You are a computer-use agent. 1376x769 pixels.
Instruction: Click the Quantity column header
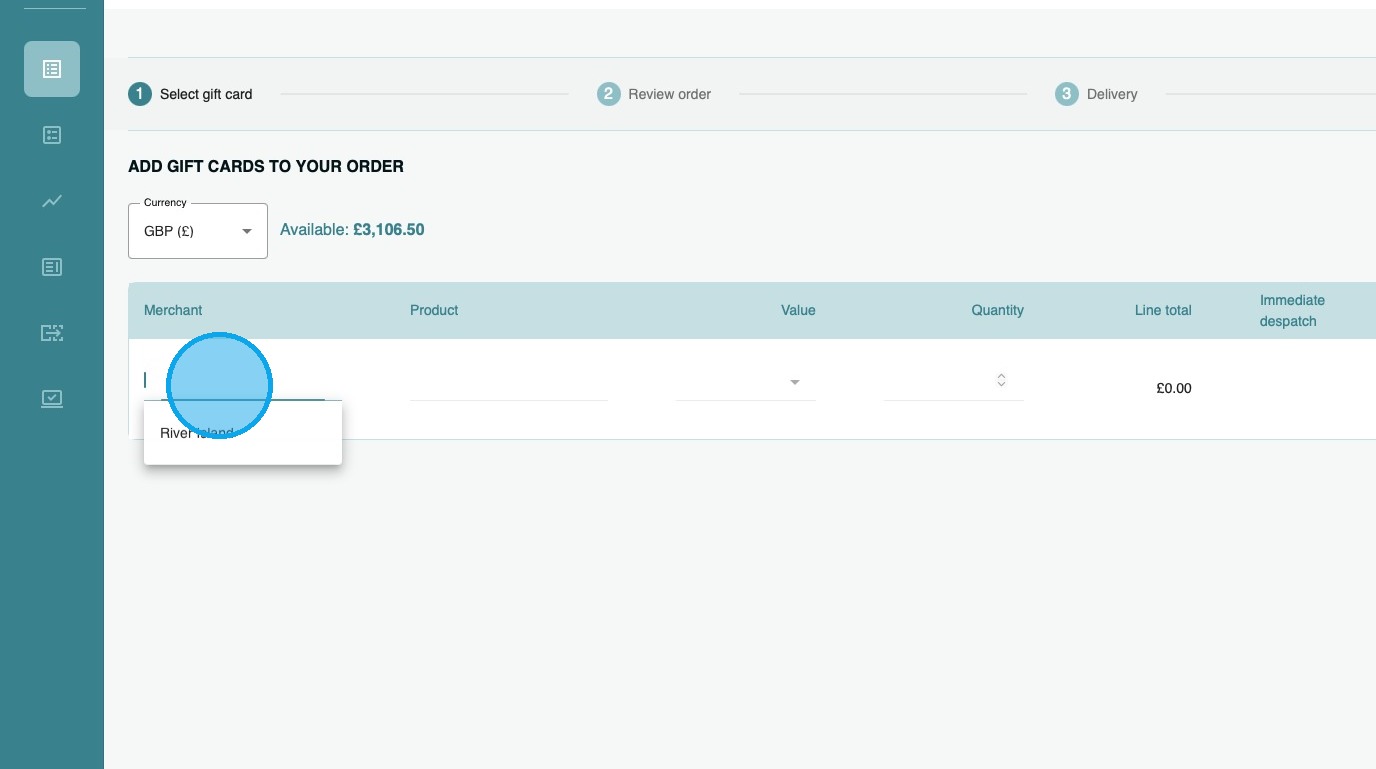(x=997, y=310)
